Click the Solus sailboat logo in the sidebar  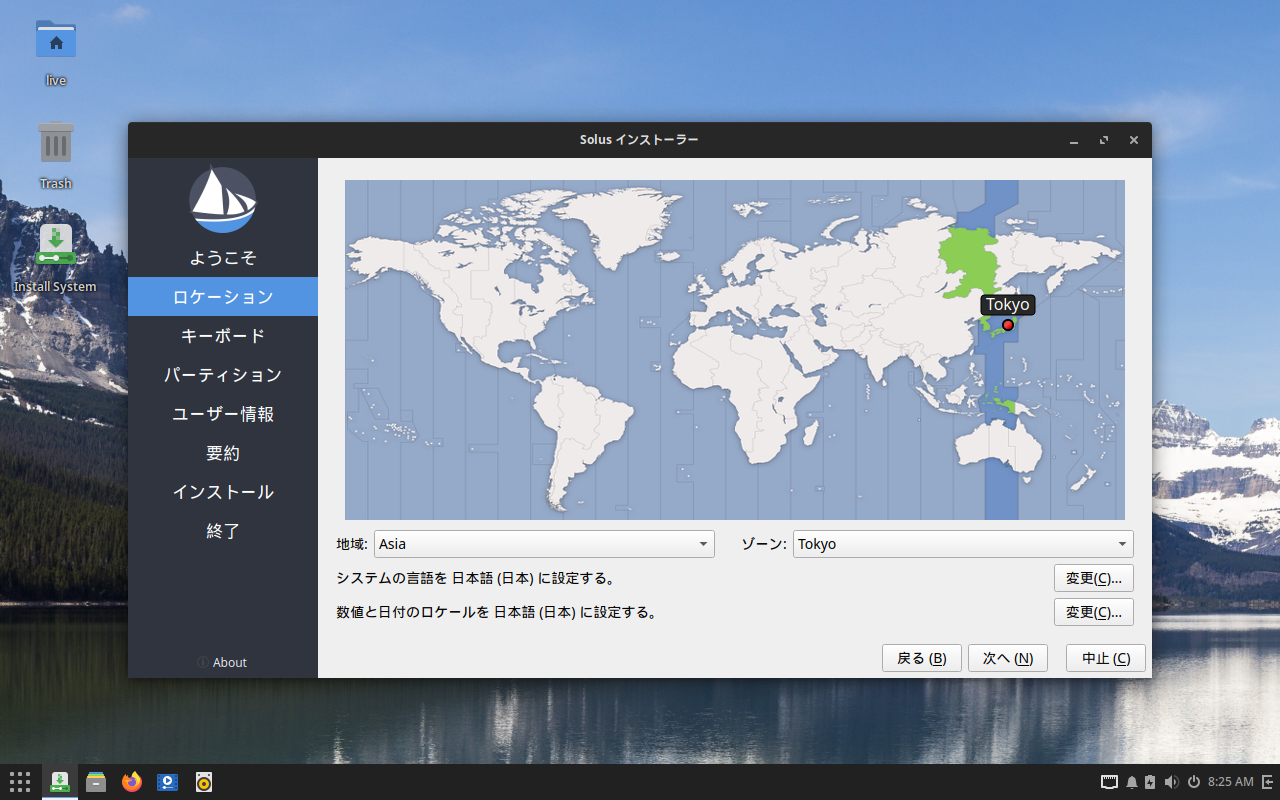pos(223,200)
